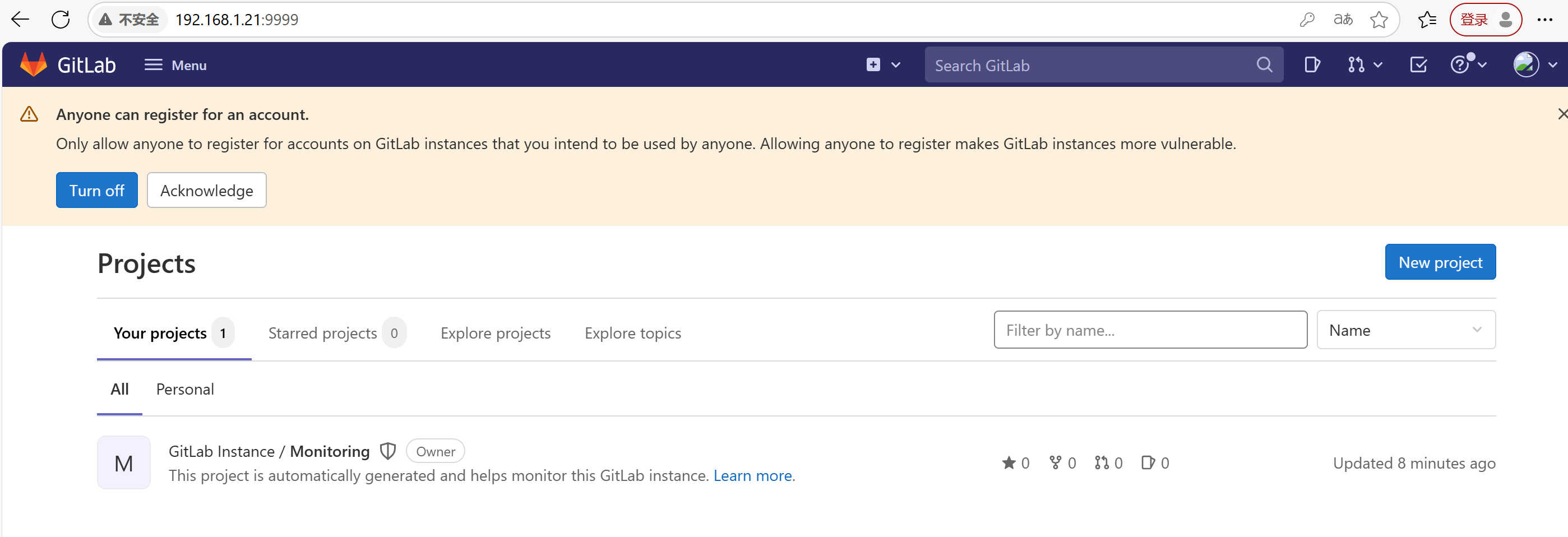The width and height of the screenshot is (1568, 537).
Task: Open browser settings ellipsis menu
Action: (1545, 20)
